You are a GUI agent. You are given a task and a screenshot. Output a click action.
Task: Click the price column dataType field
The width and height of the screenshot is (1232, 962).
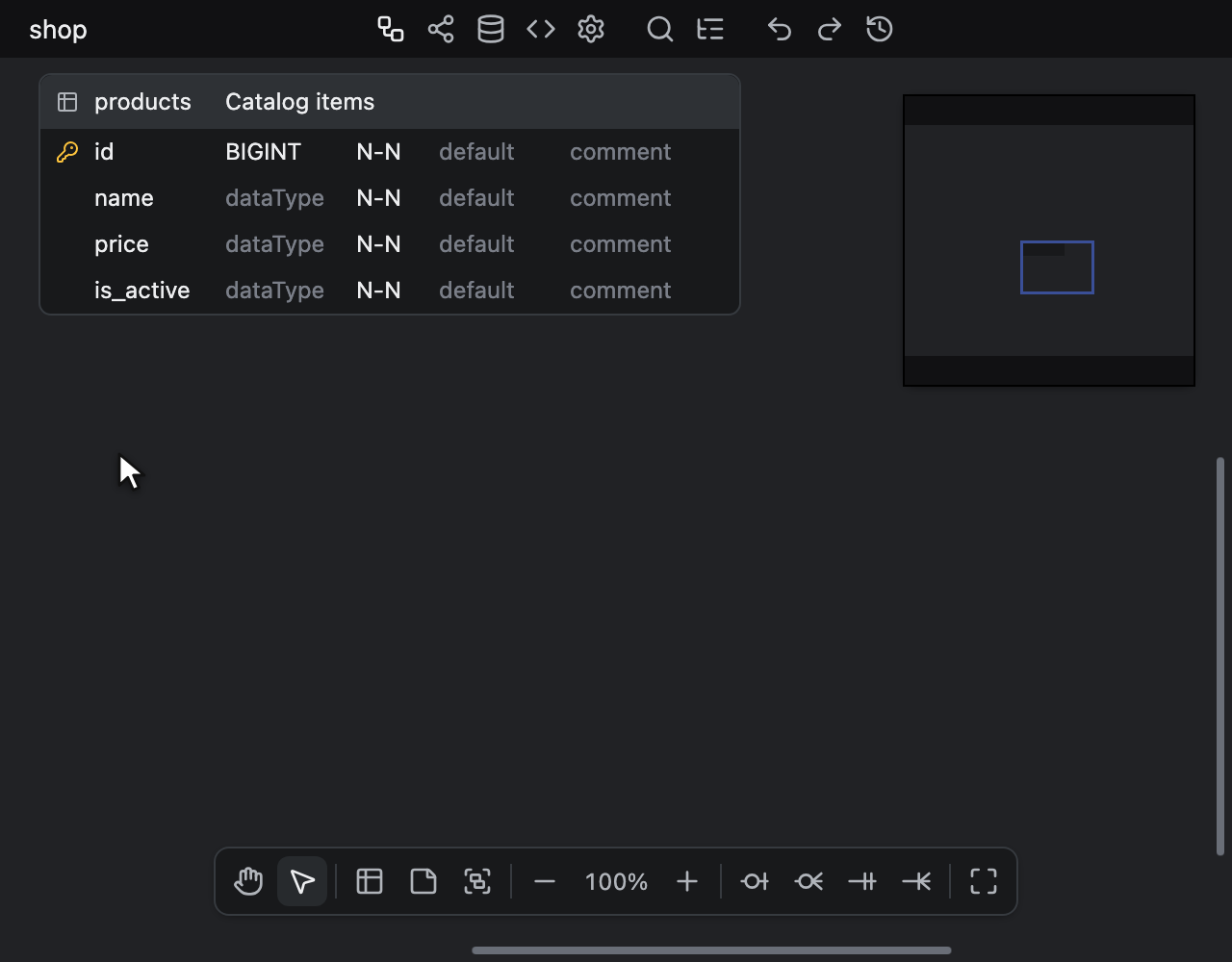click(274, 244)
